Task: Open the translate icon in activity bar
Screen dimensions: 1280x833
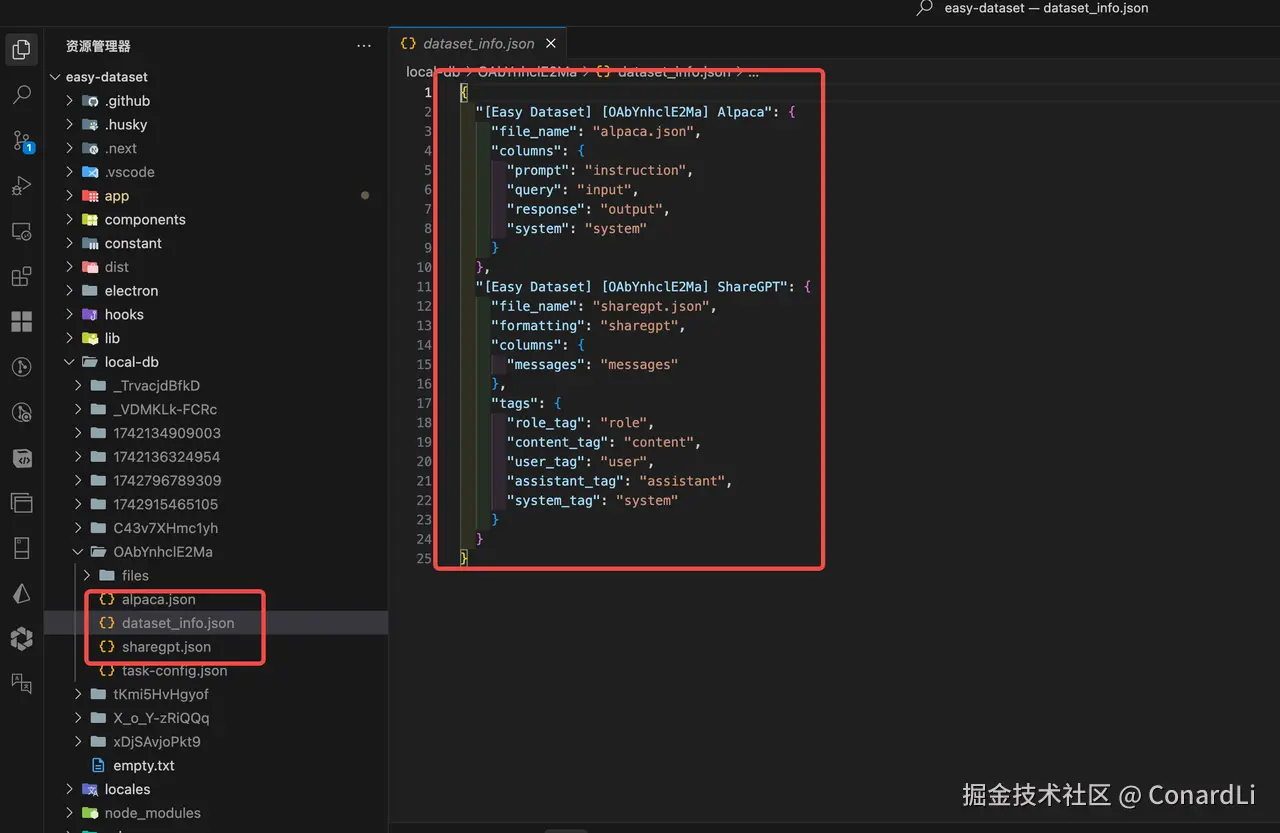Action: [21, 683]
